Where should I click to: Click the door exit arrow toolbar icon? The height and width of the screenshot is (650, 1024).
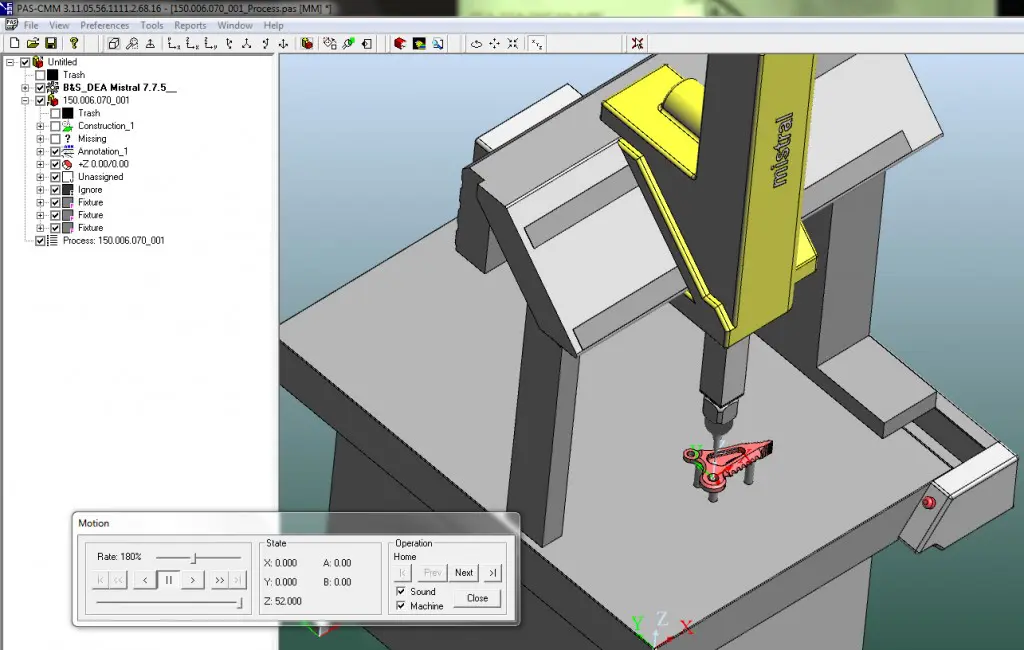367,44
